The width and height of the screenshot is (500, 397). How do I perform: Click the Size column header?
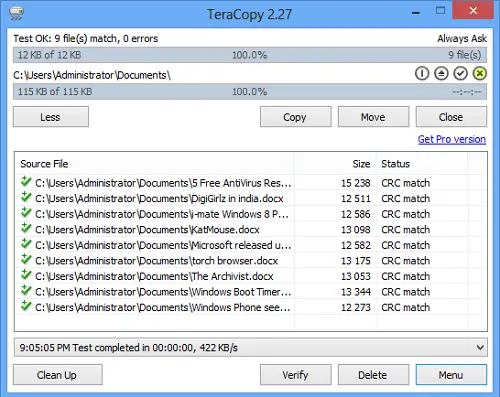pyautogui.click(x=335, y=164)
